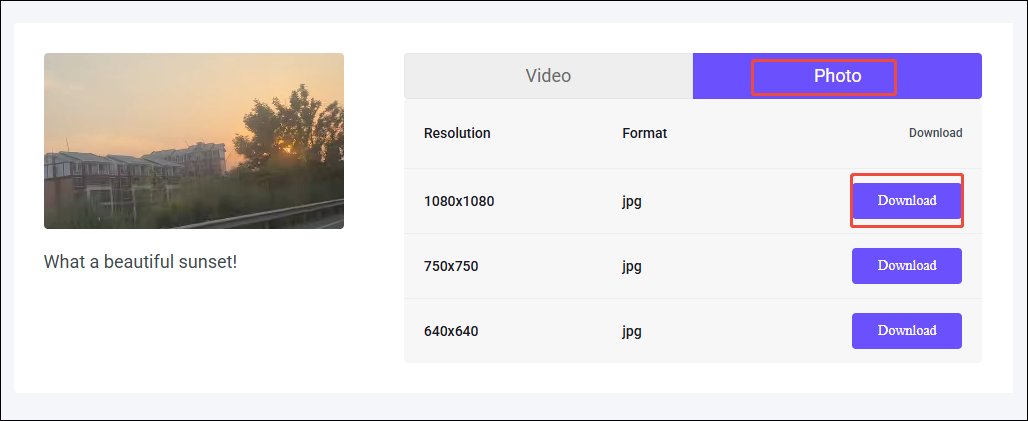Switch to the Video tab
Screen dimensions: 1028x421
point(548,76)
